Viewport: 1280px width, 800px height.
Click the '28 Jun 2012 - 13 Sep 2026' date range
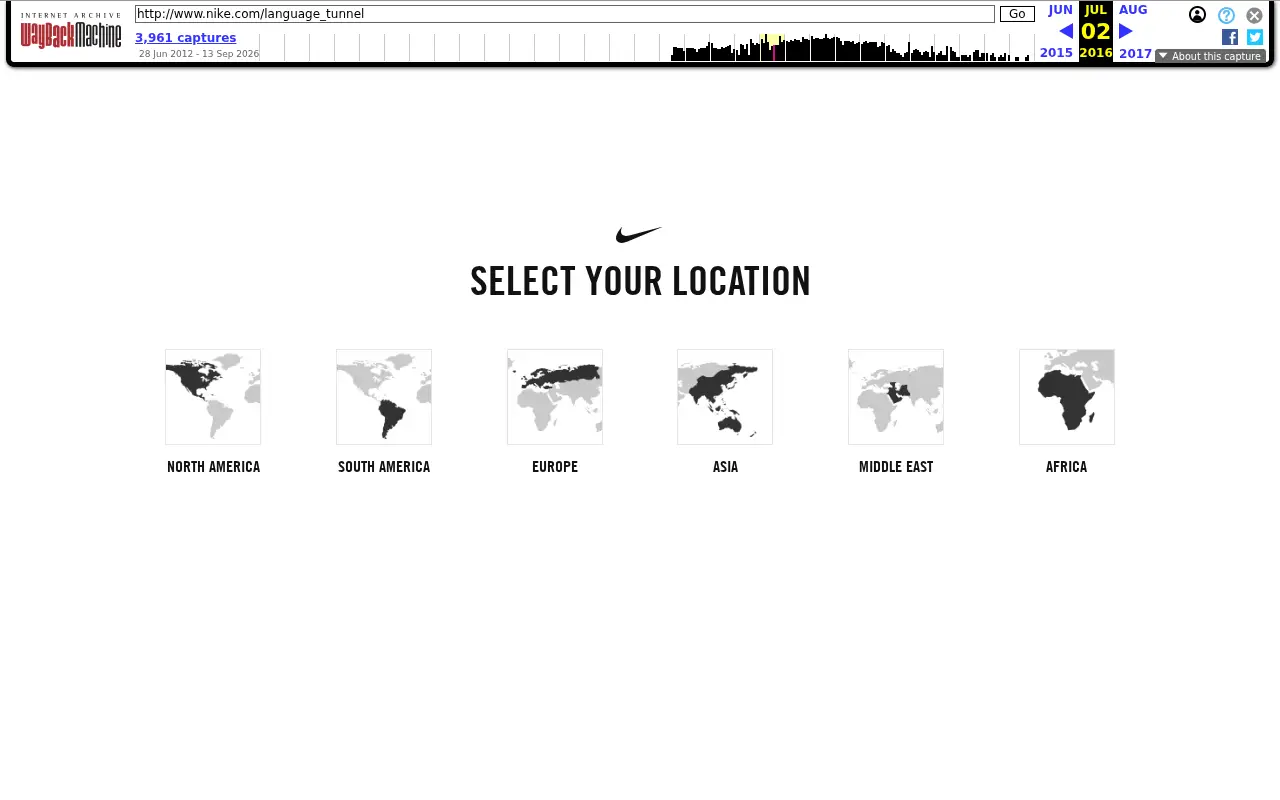[199, 54]
